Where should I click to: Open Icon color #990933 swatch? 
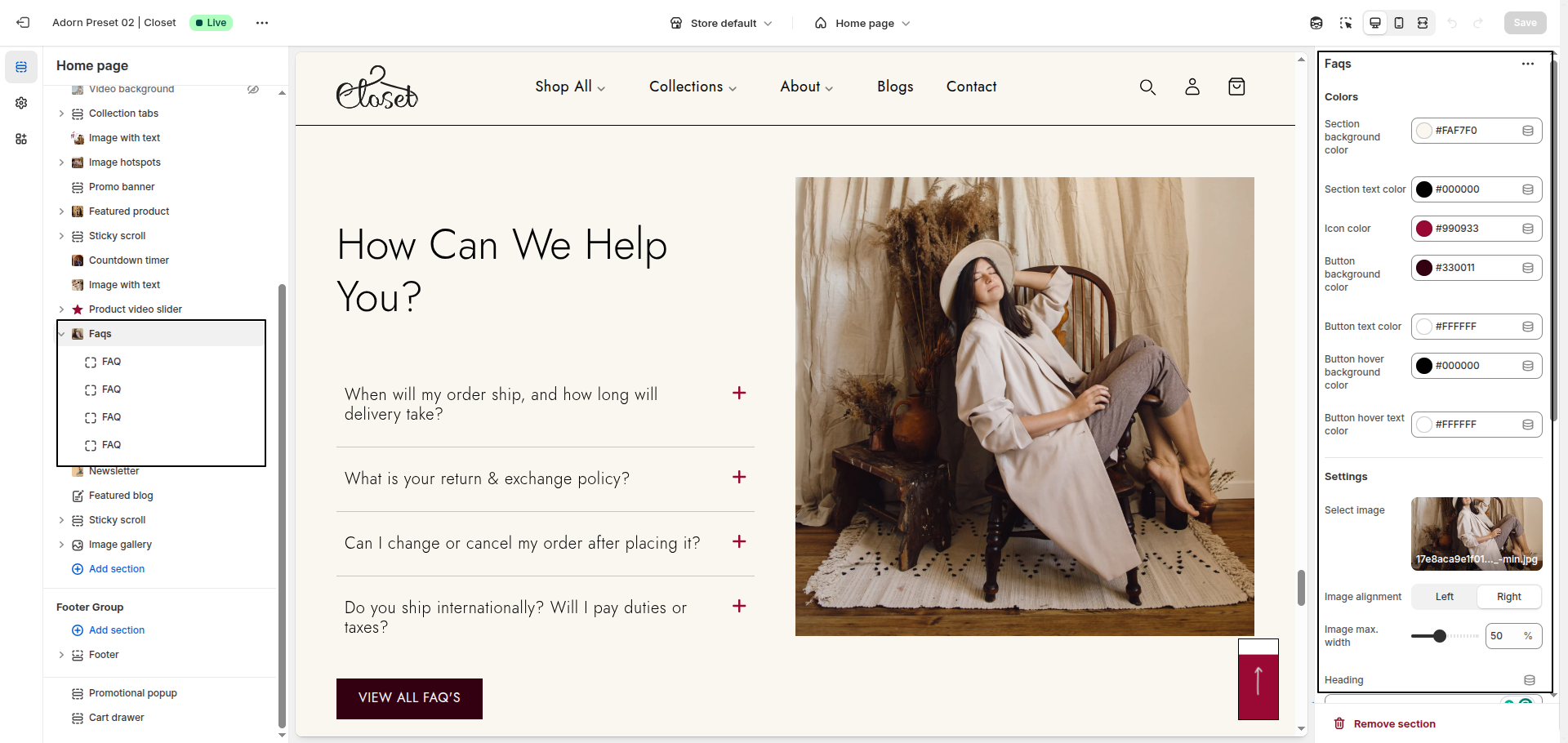[1424, 229]
